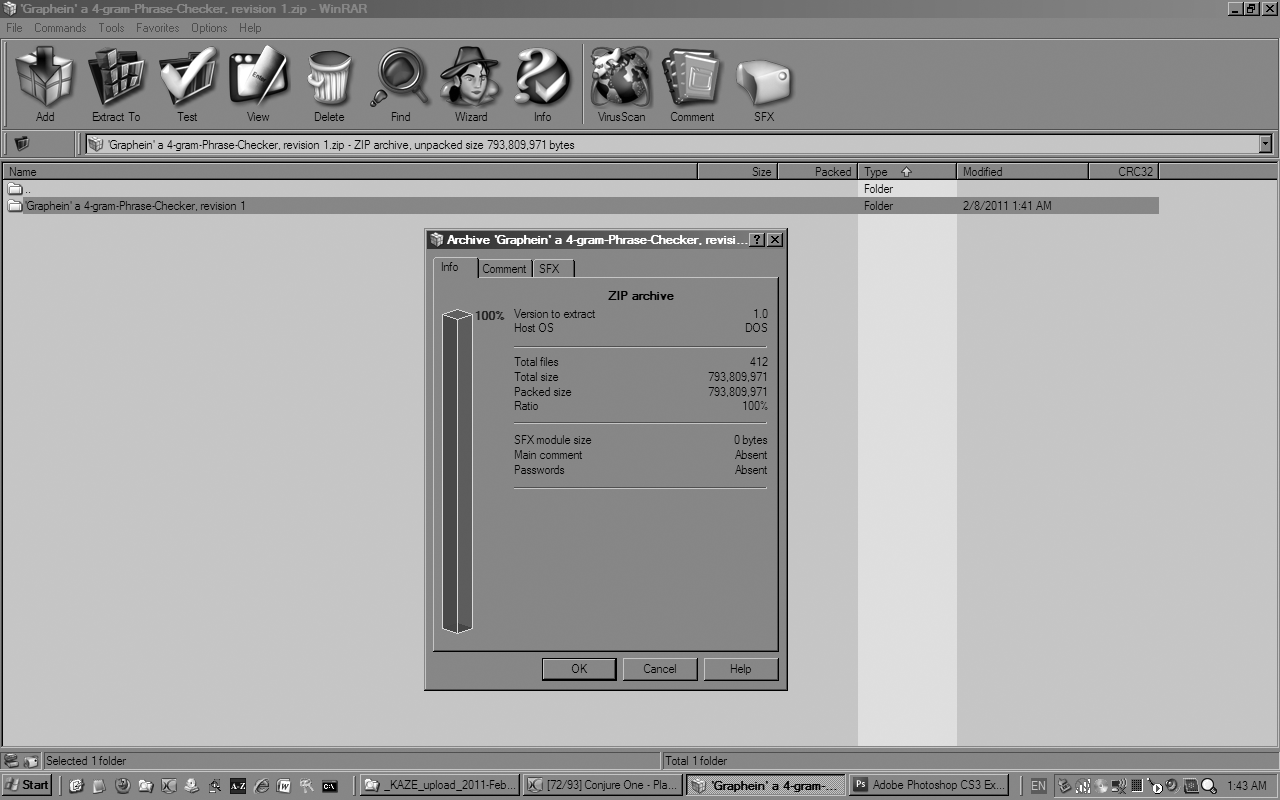
Task: Open the File menu
Action: pyautogui.click(x=14, y=28)
